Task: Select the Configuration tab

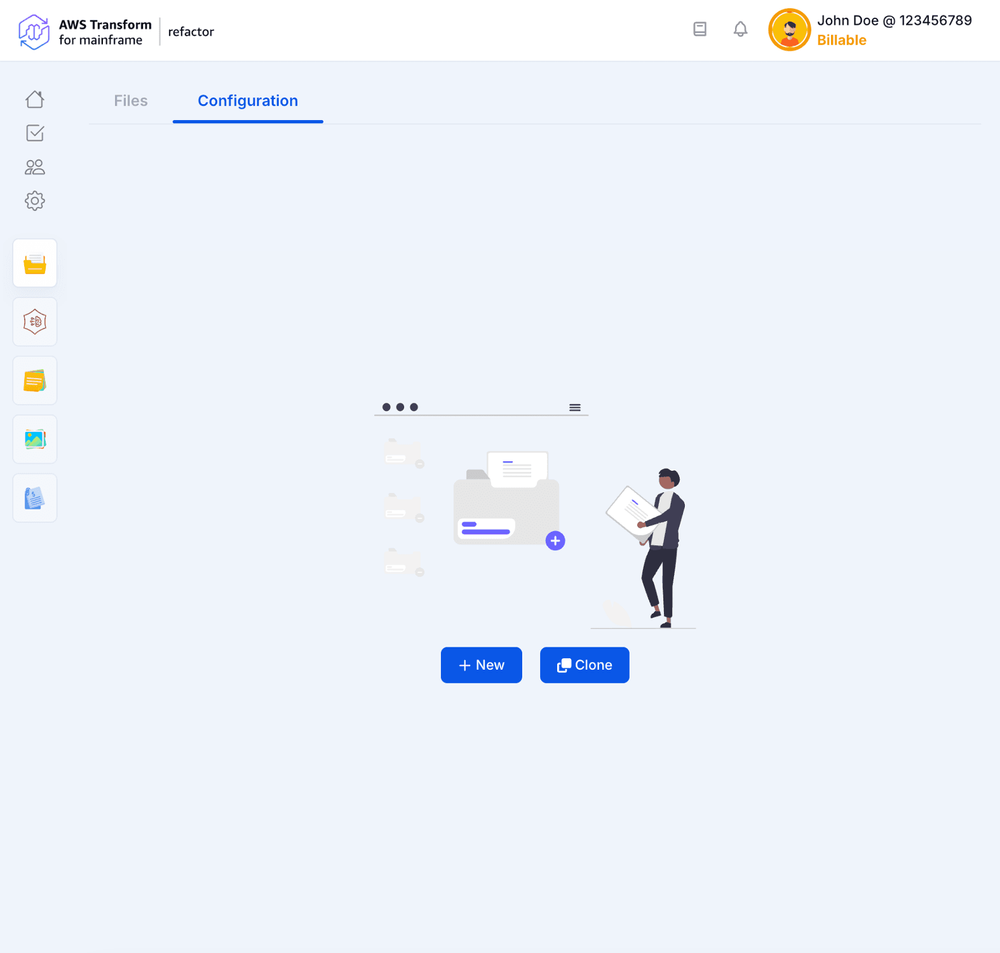Action: 247,101
